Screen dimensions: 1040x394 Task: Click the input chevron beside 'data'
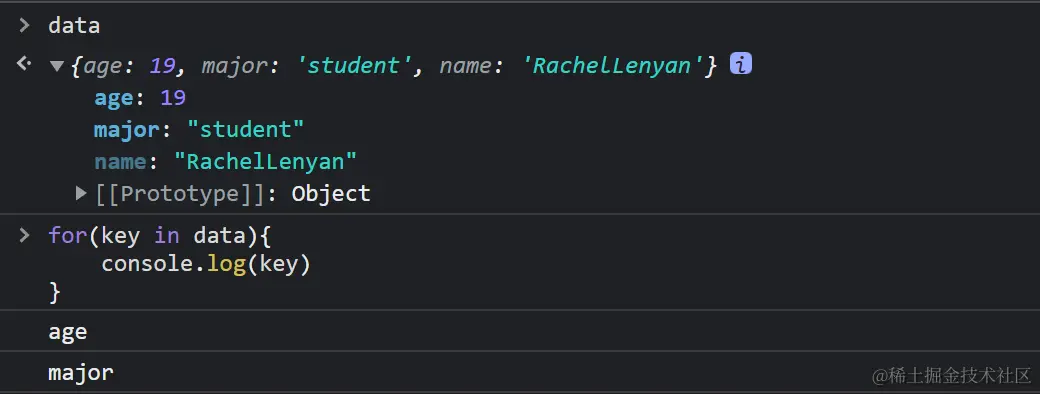click(25, 26)
